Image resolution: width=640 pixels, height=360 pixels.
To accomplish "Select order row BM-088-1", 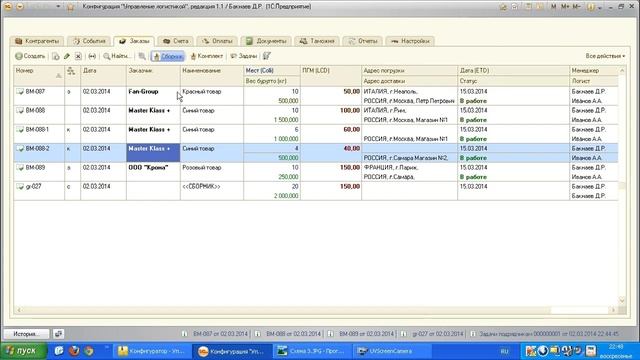I will pos(316,134).
